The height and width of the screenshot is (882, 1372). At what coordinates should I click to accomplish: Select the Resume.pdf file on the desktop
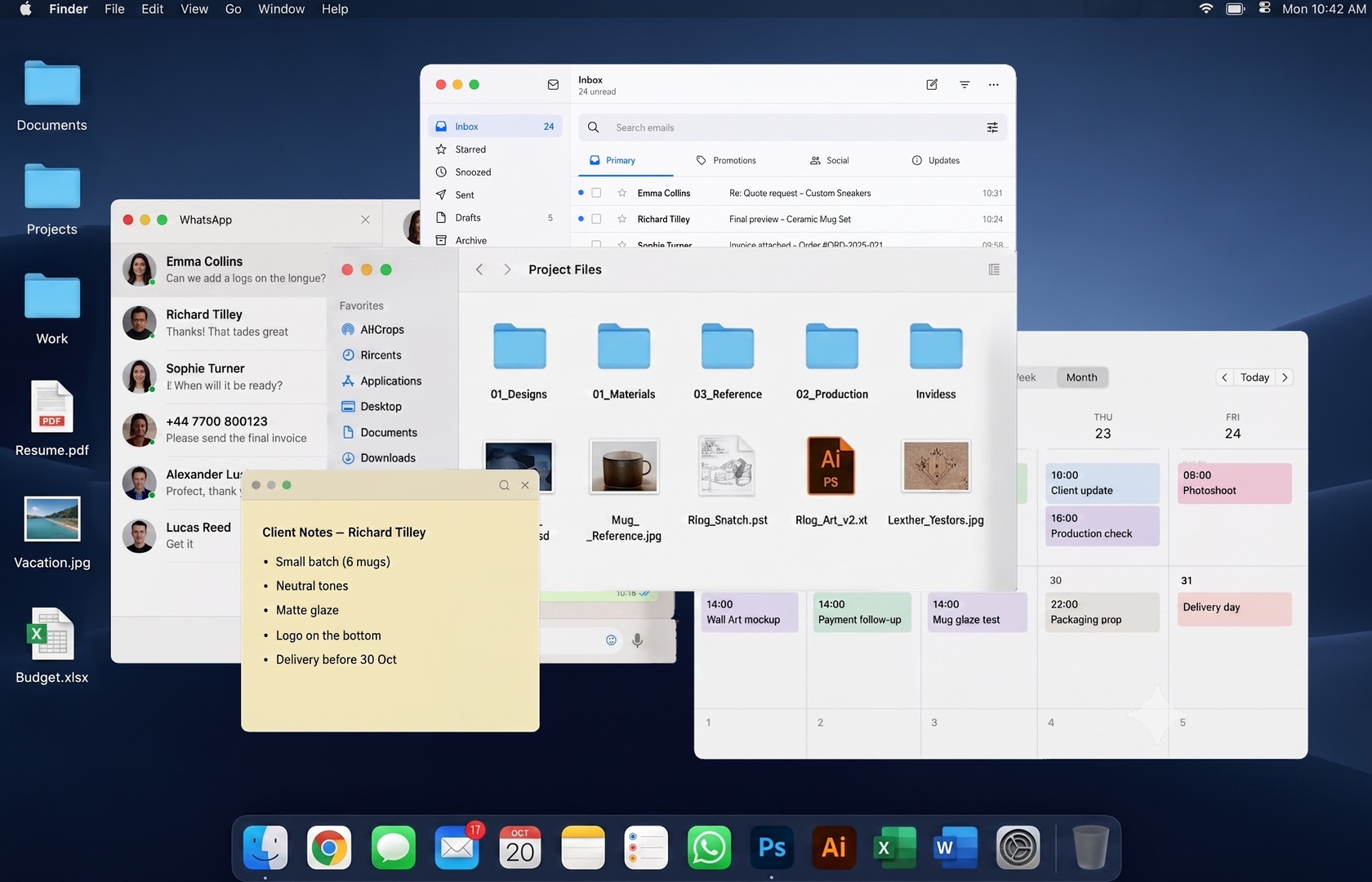tap(52, 418)
